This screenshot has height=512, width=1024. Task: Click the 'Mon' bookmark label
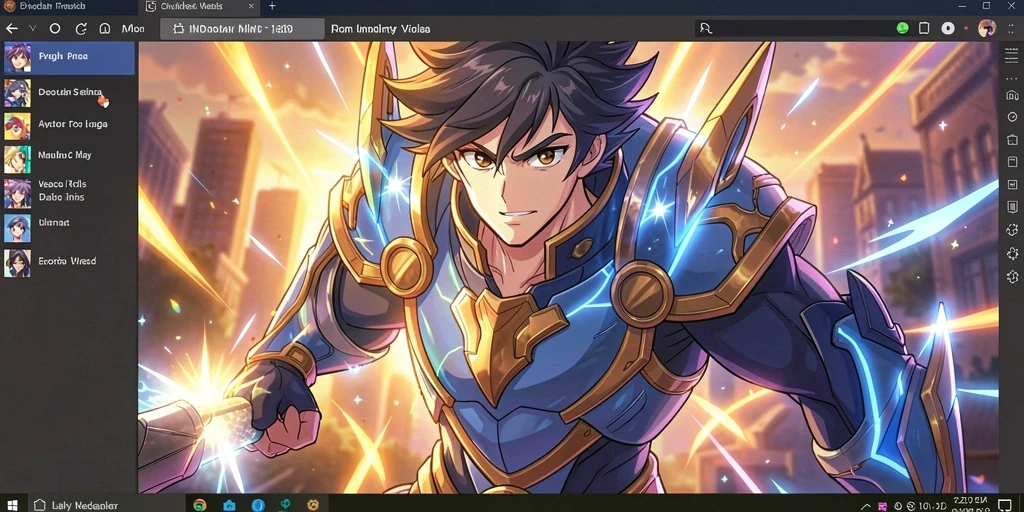tap(133, 29)
